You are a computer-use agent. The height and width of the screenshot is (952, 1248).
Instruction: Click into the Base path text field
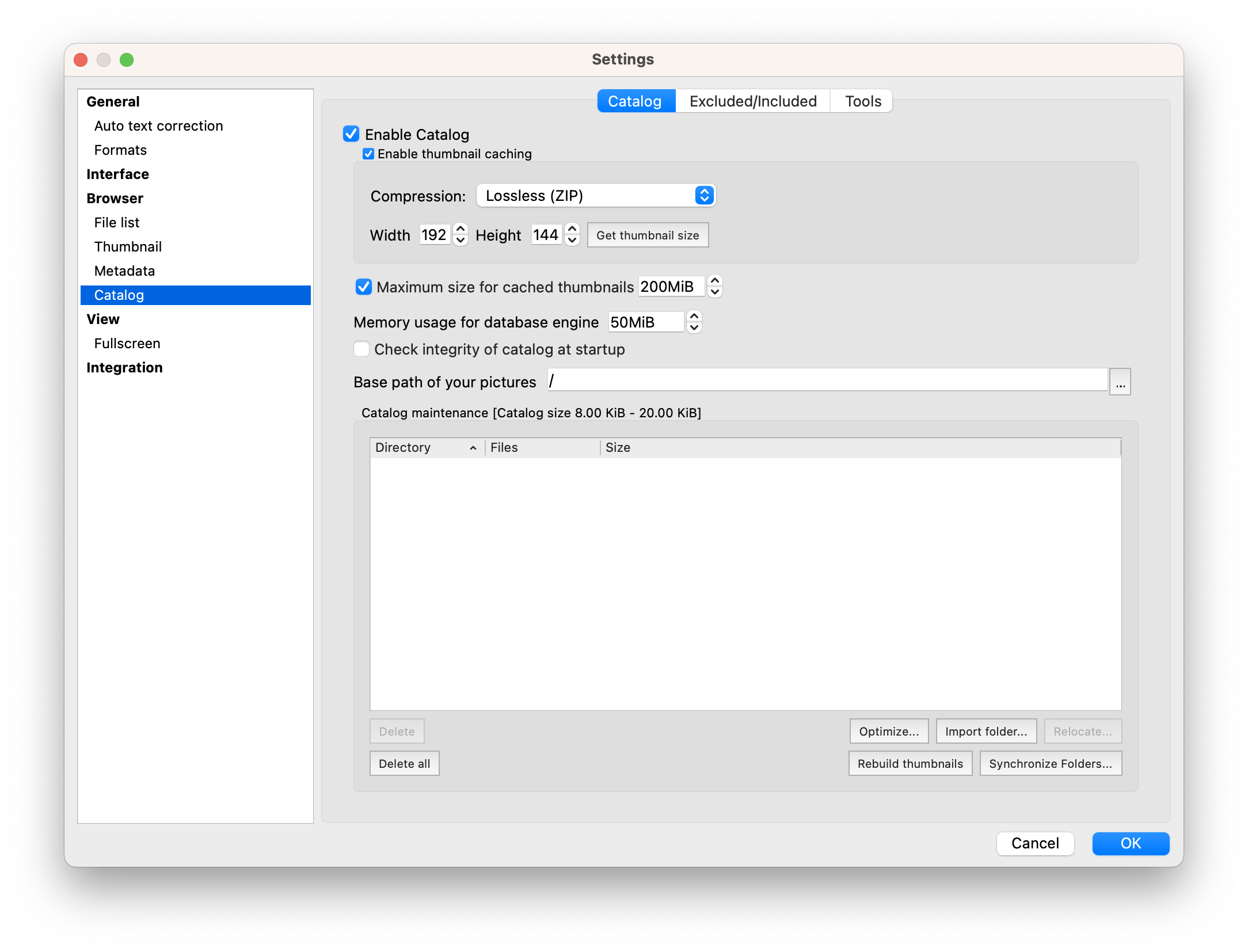tap(827, 381)
